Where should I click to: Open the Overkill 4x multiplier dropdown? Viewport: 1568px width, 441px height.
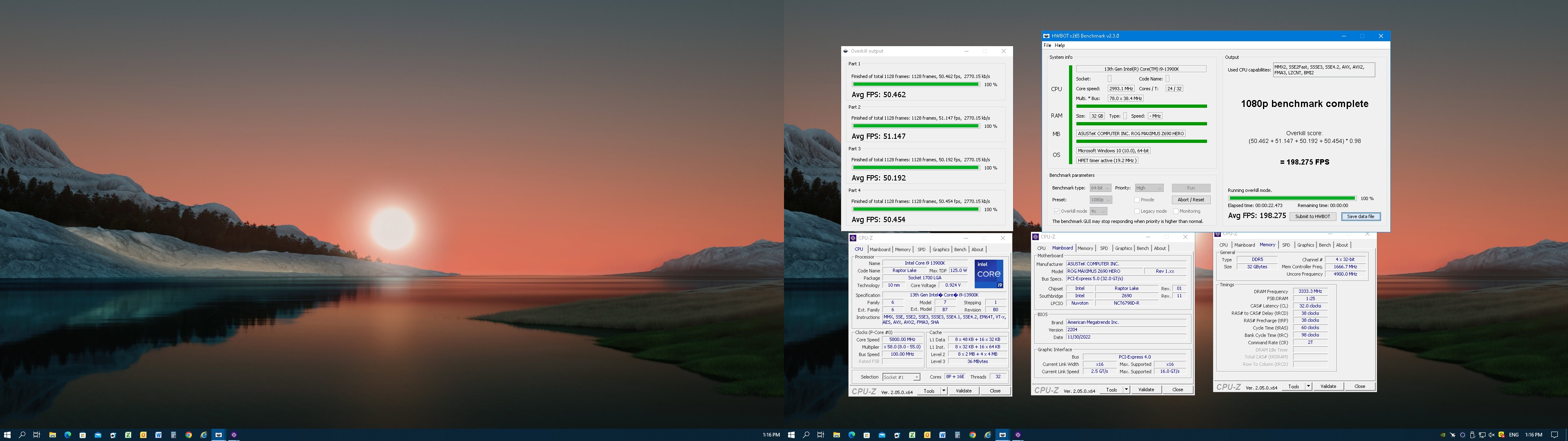(1099, 212)
